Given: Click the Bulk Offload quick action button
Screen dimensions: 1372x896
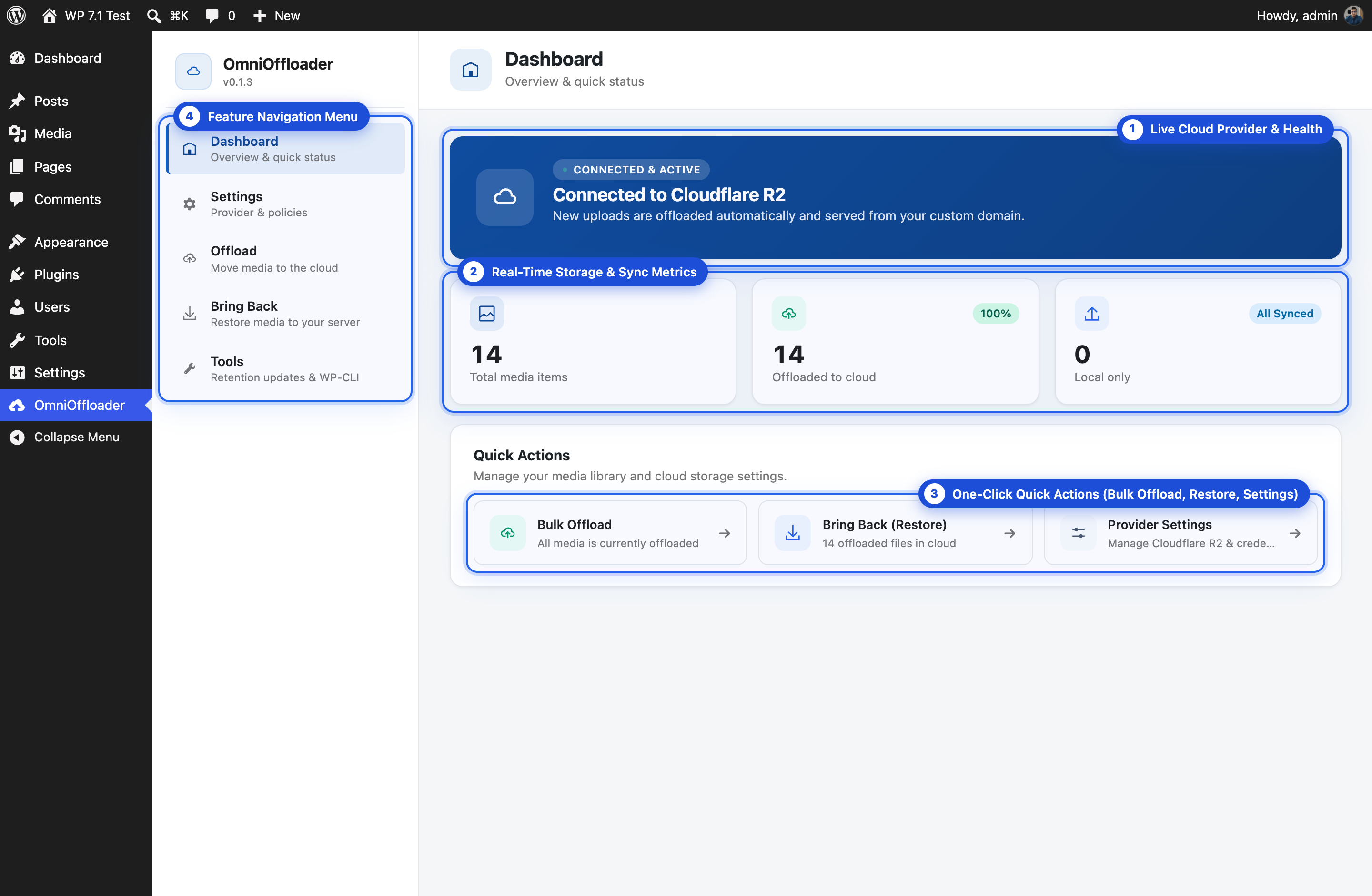Looking at the screenshot, I should pyautogui.click(x=610, y=533).
